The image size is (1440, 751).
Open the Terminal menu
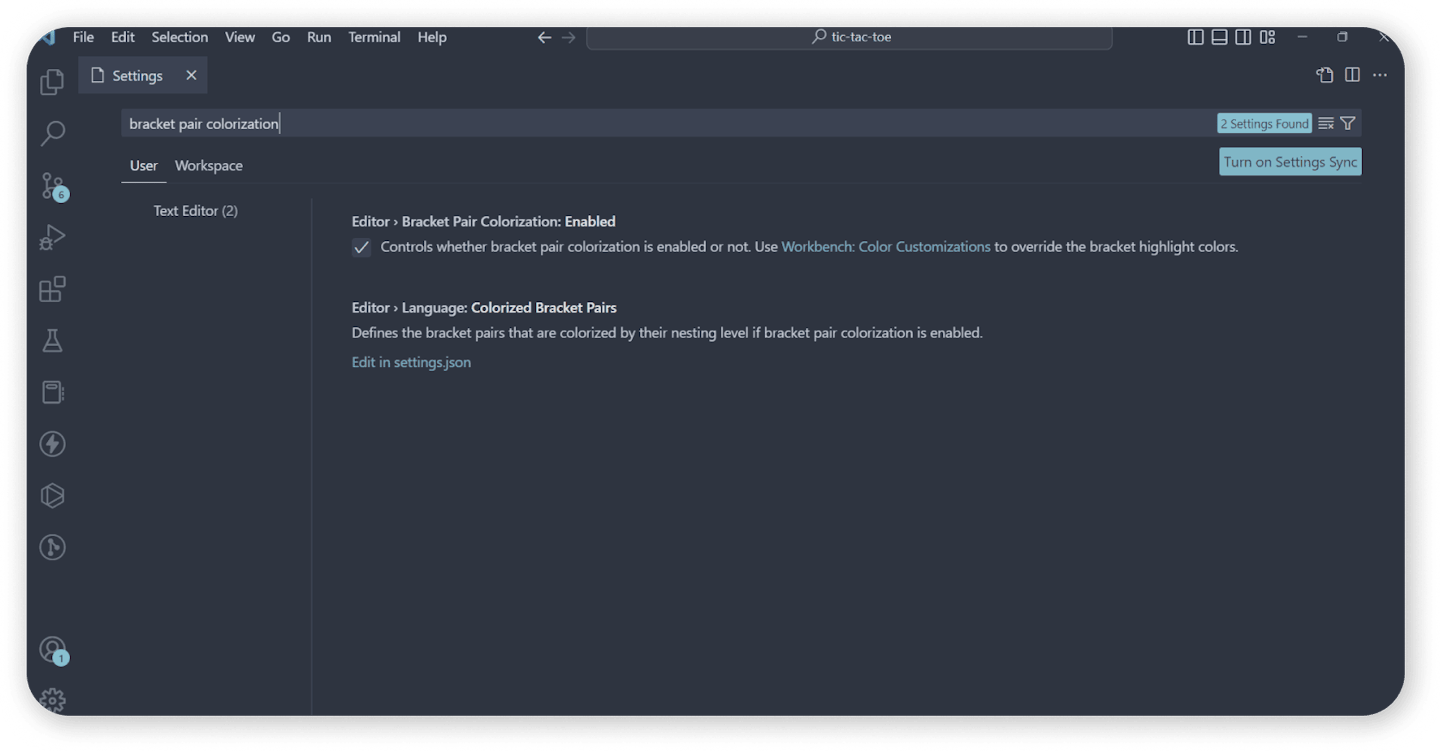[x=374, y=37]
